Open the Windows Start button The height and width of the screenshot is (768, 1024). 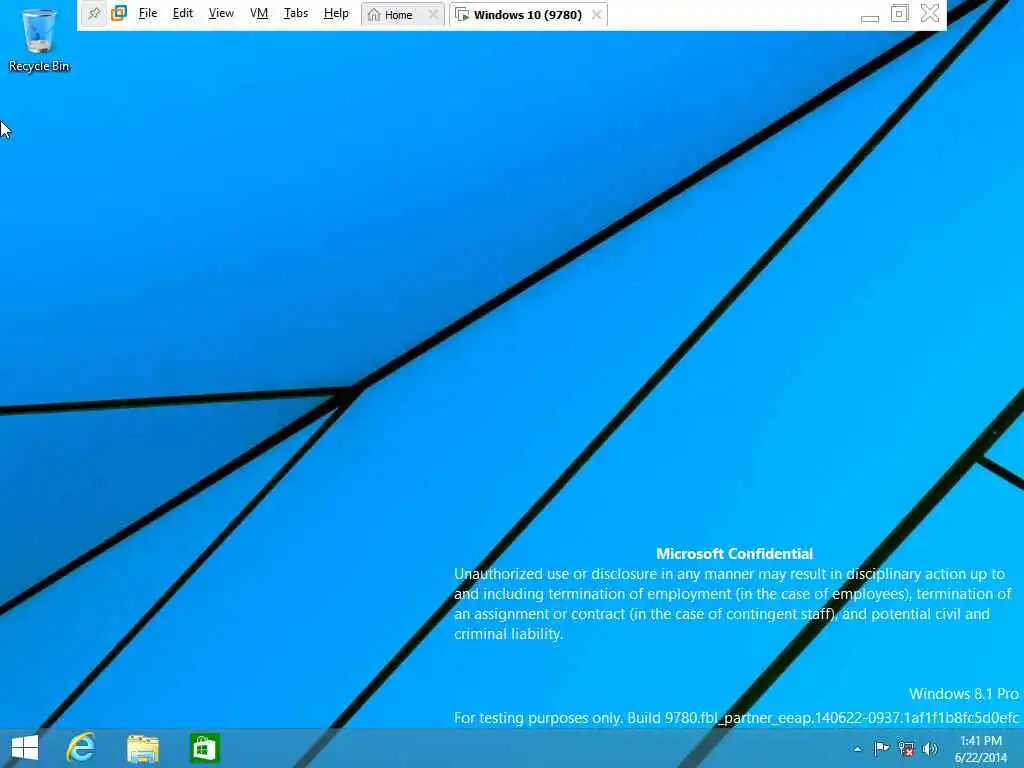coord(25,748)
